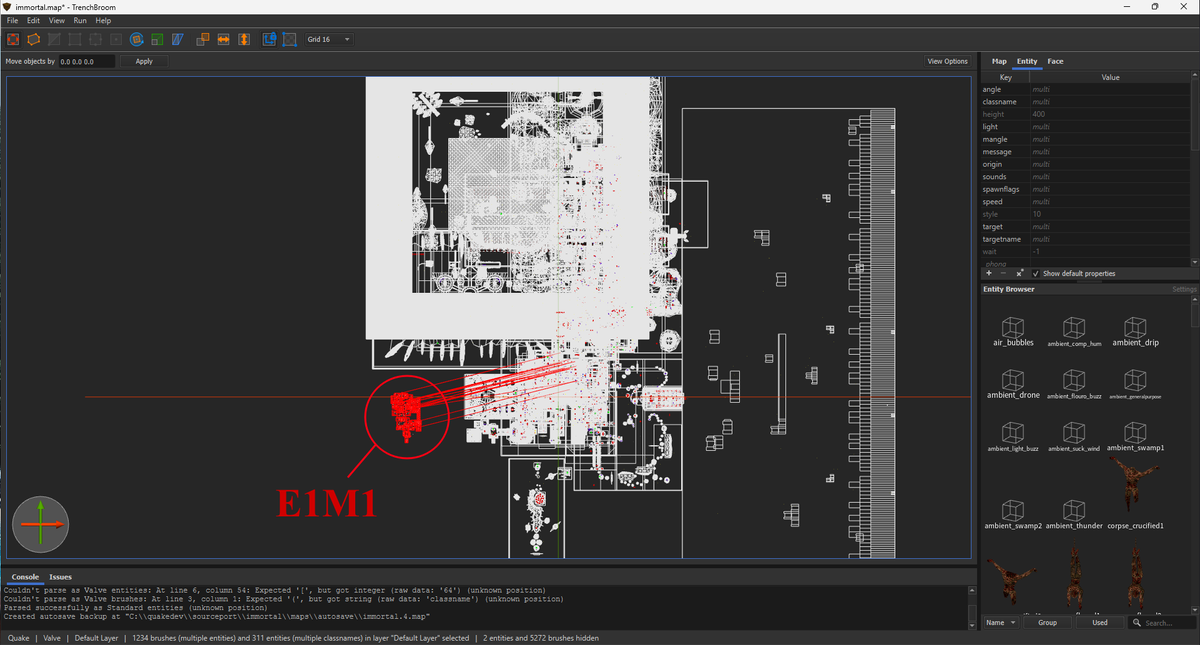
Task: Select the clip tool
Action: [x=53, y=39]
